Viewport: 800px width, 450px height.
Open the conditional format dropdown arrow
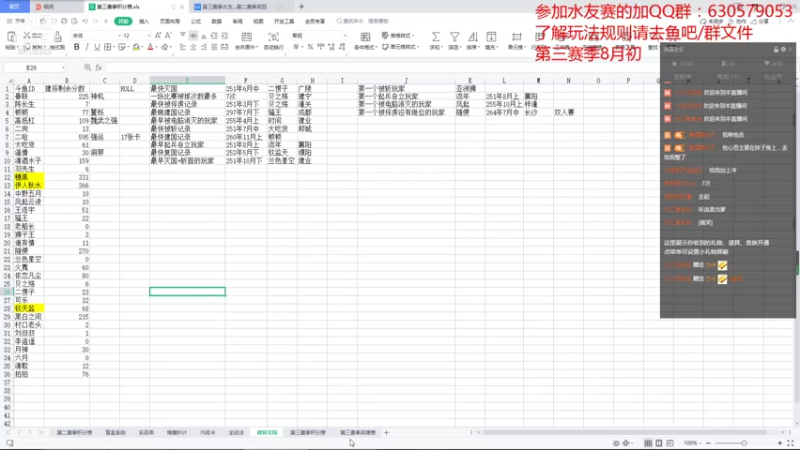pyautogui.click(x=376, y=47)
